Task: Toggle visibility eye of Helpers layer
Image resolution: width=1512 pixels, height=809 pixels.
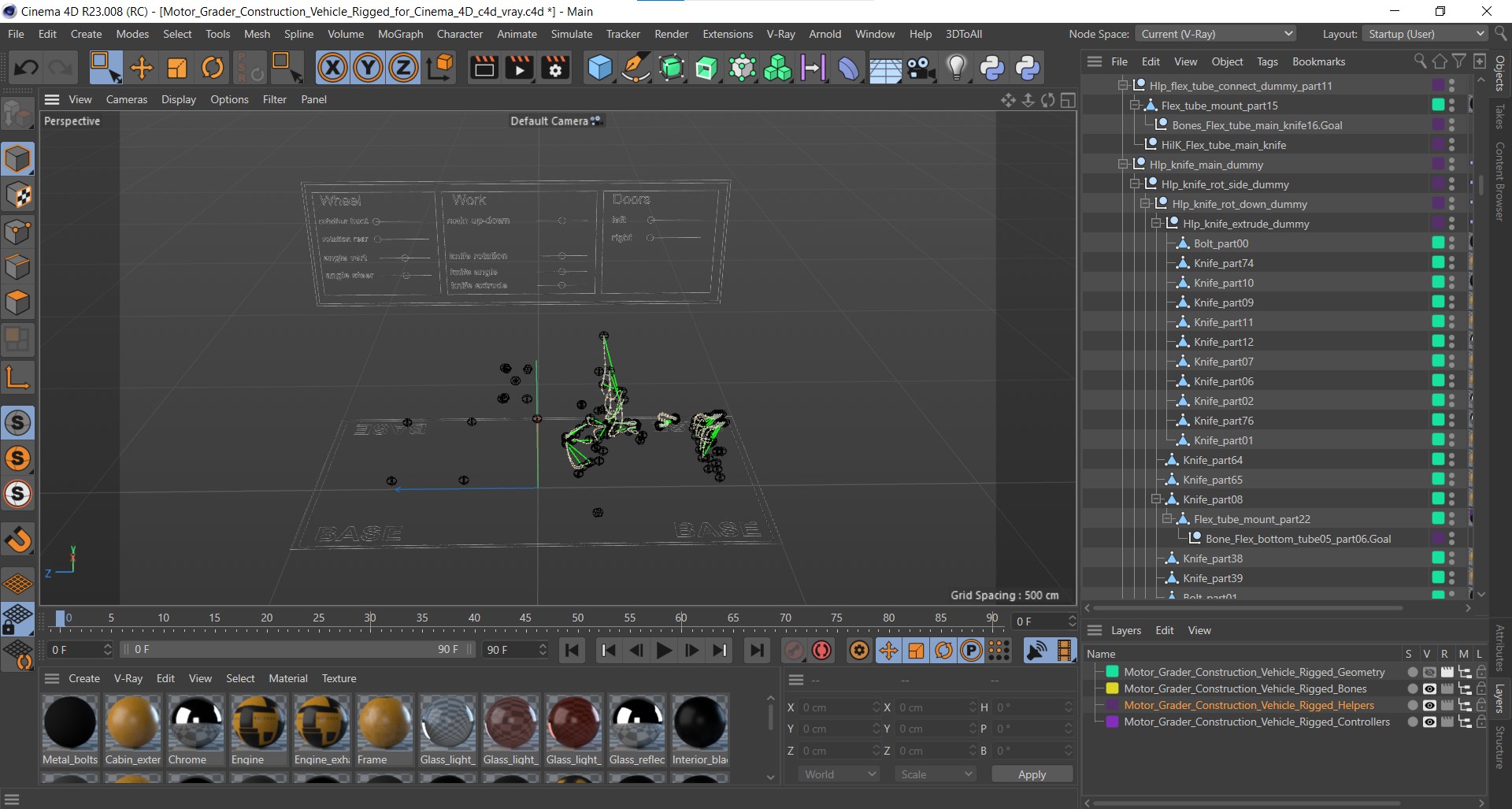Action: tap(1429, 705)
